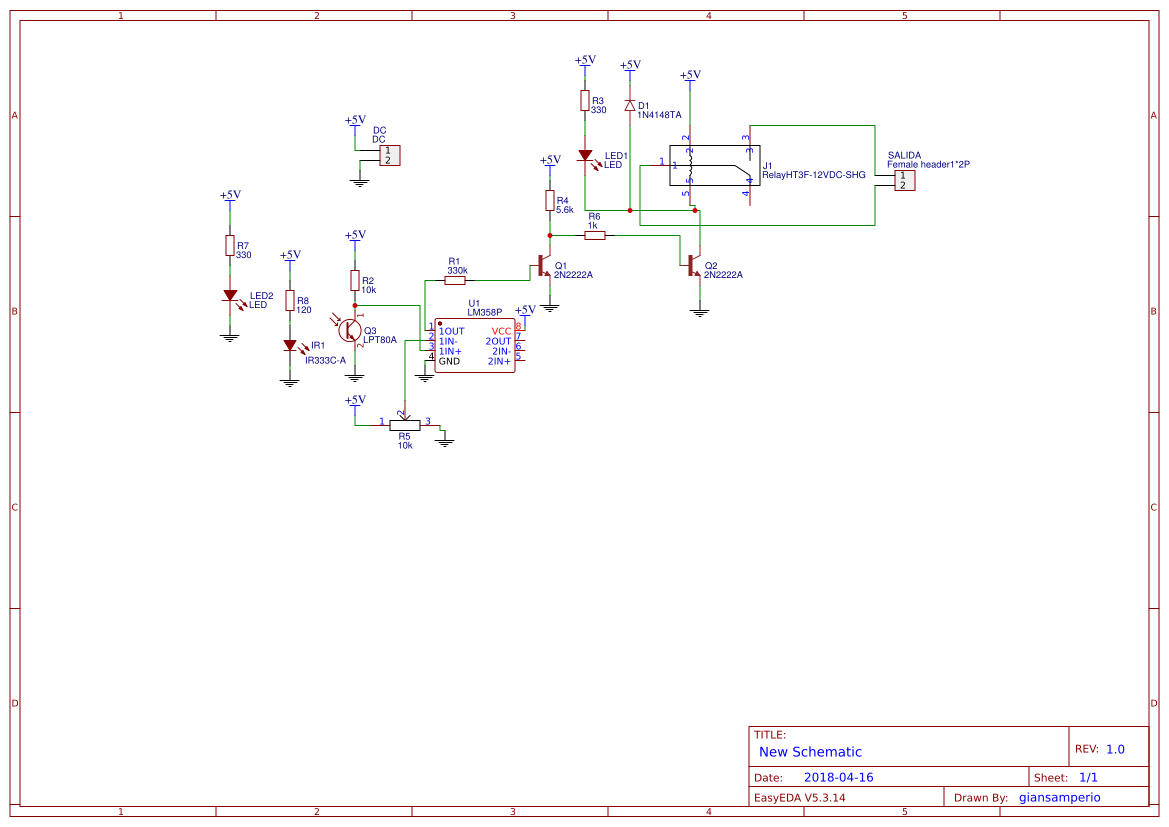Click resistor R3 330 symbol
This screenshot has height=827, width=1169.
[x=585, y=100]
